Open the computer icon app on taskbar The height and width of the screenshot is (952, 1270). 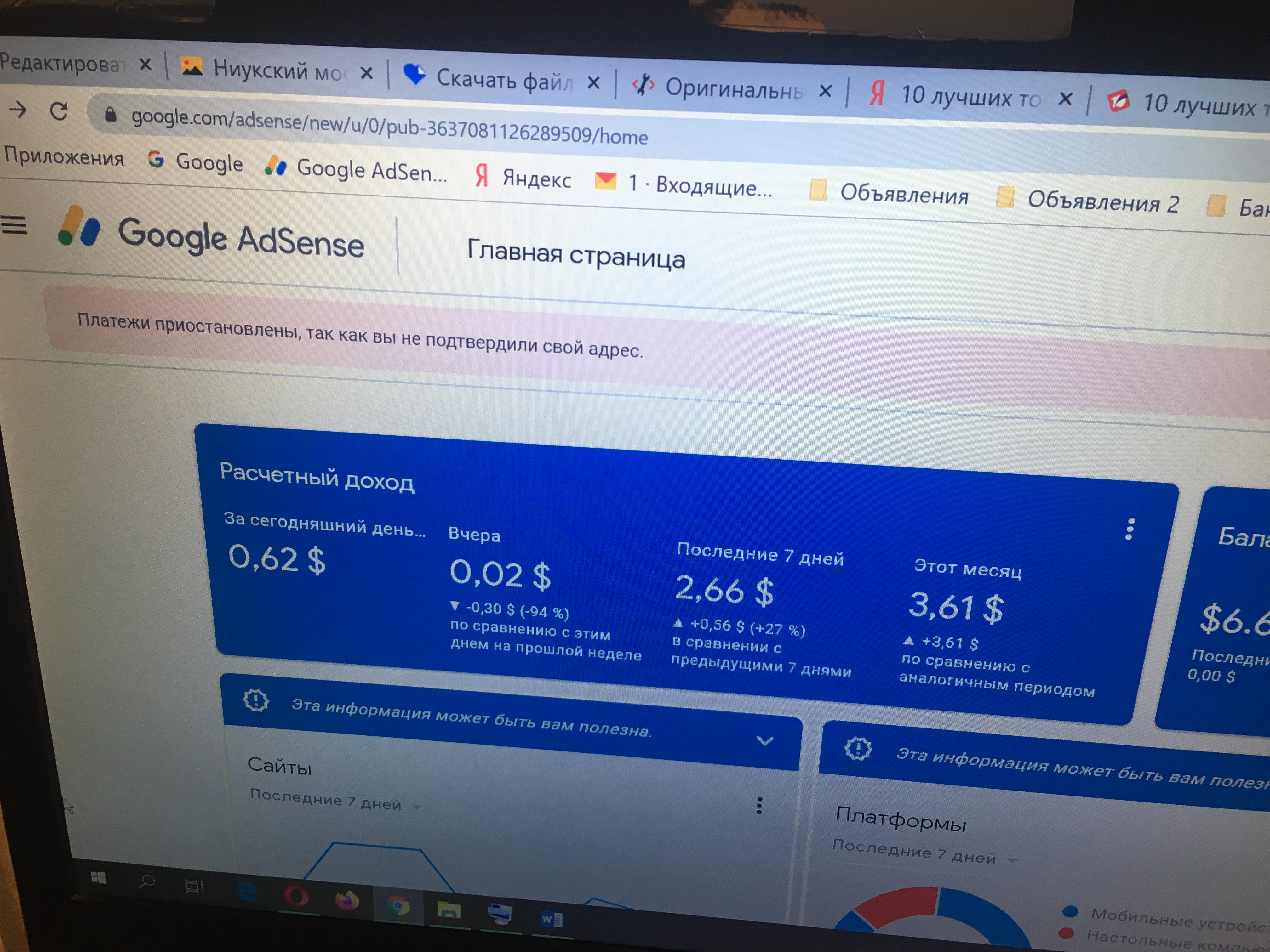tap(500, 914)
